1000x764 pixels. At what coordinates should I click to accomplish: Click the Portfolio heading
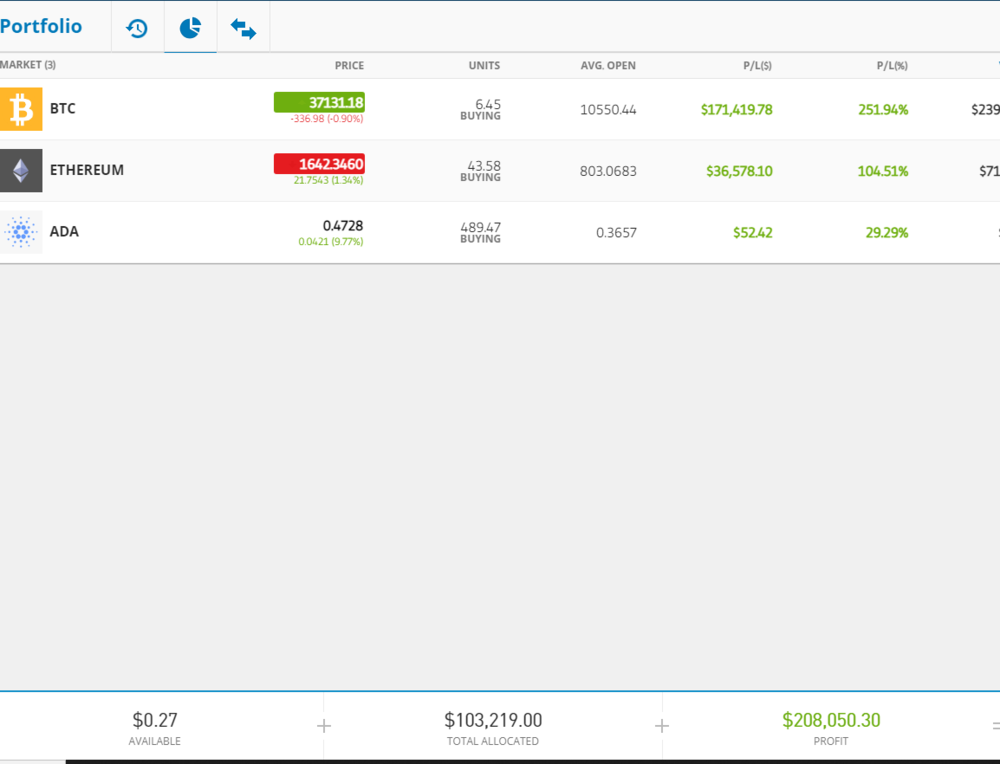coord(41,27)
